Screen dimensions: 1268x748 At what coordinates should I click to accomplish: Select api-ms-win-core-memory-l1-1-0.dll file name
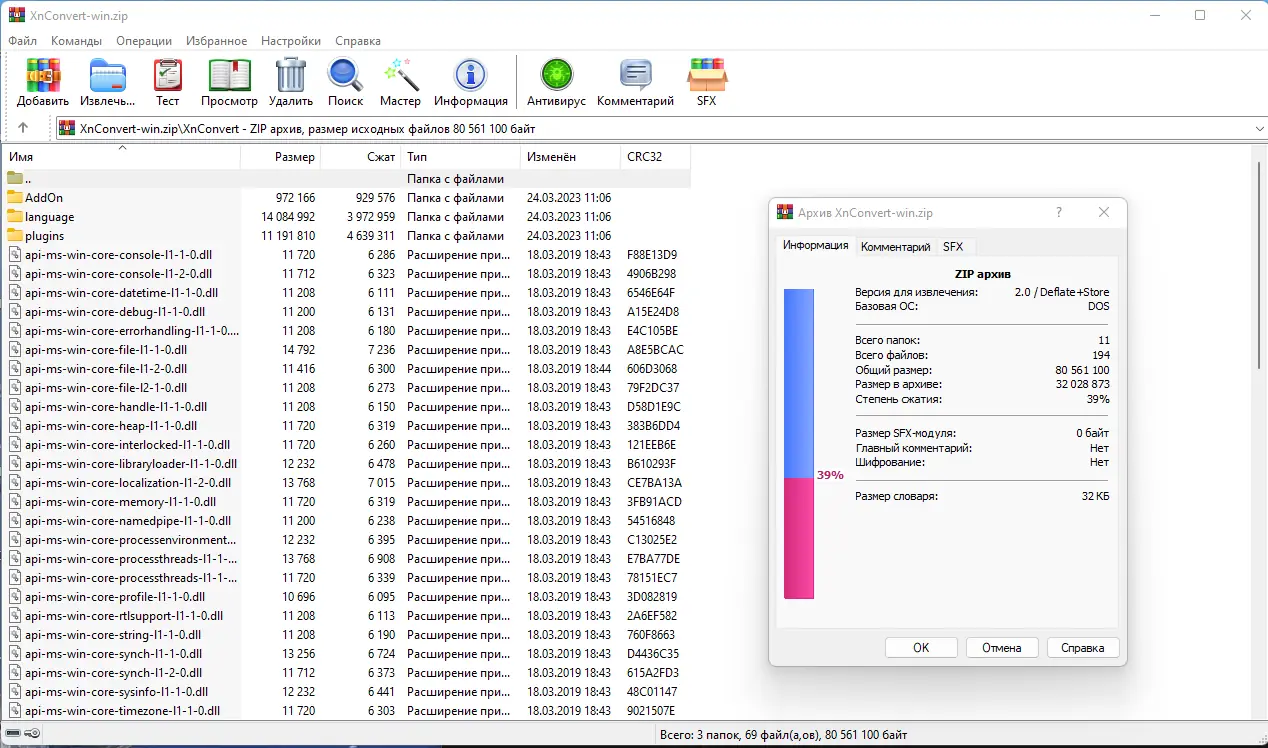120,502
